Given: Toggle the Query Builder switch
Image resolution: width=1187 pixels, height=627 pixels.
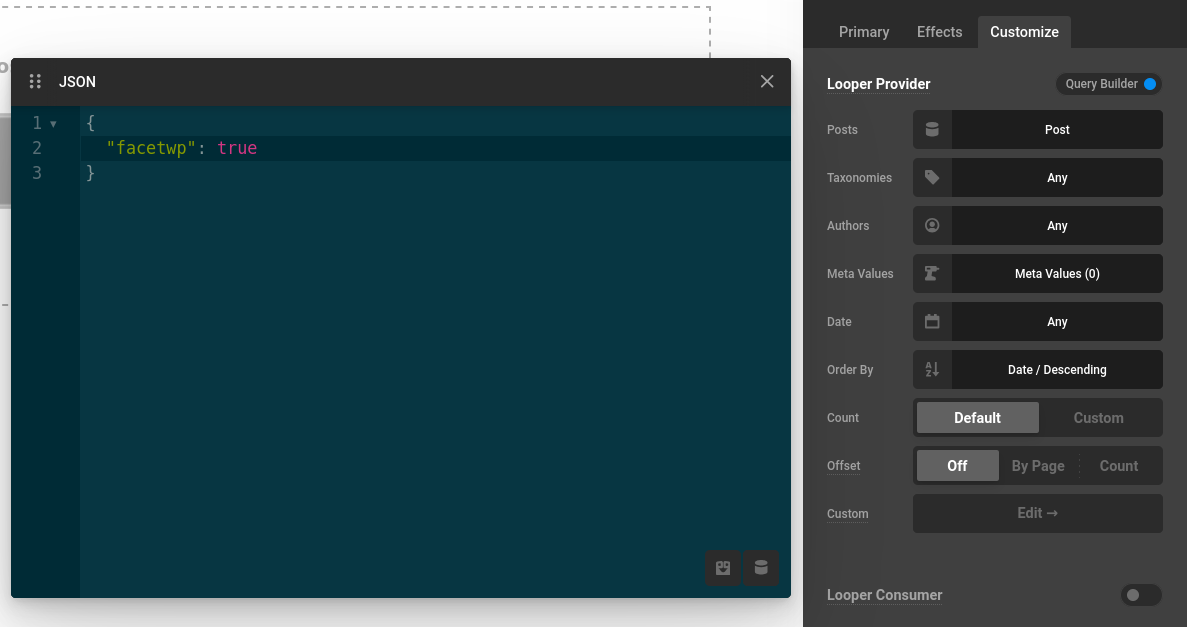Looking at the screenshot, I should [x=1149, y=84].
